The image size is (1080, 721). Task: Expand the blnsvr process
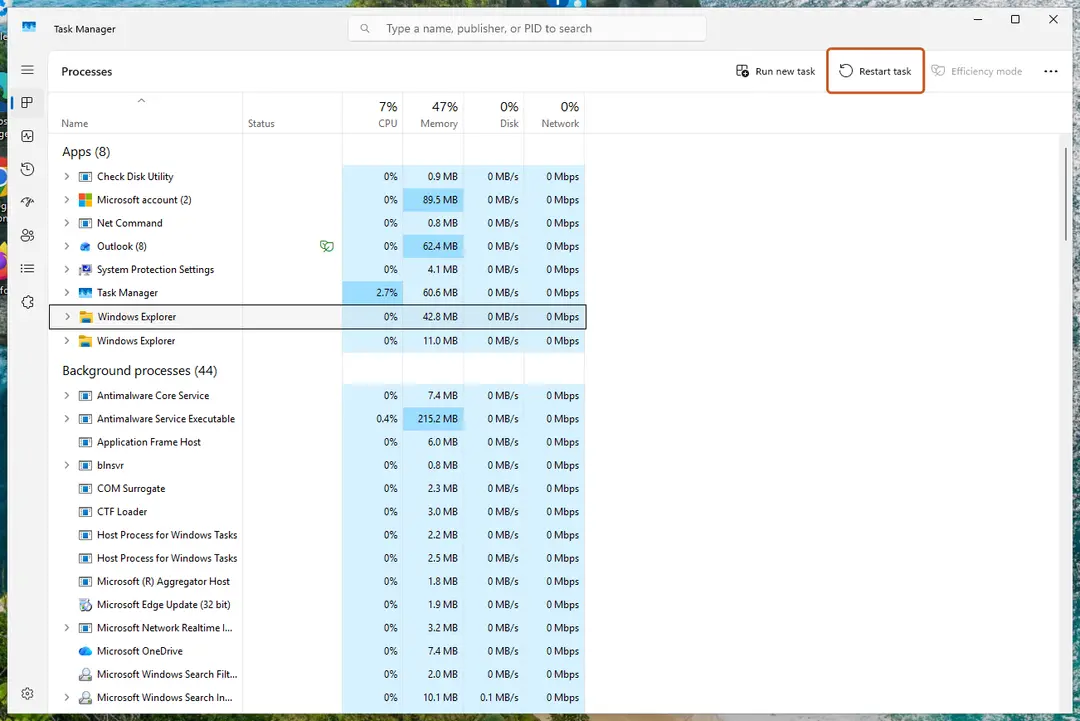(x=67, y=466)
